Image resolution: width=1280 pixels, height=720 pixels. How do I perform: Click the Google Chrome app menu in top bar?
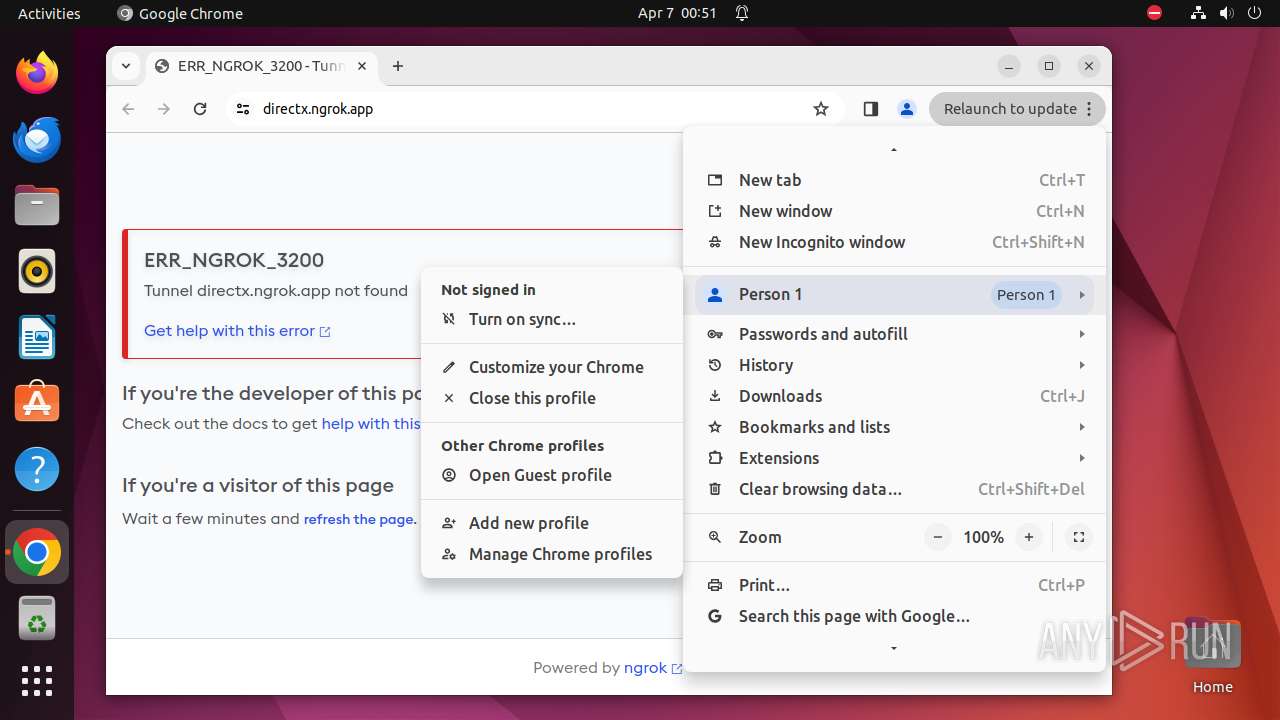[180, 14]
